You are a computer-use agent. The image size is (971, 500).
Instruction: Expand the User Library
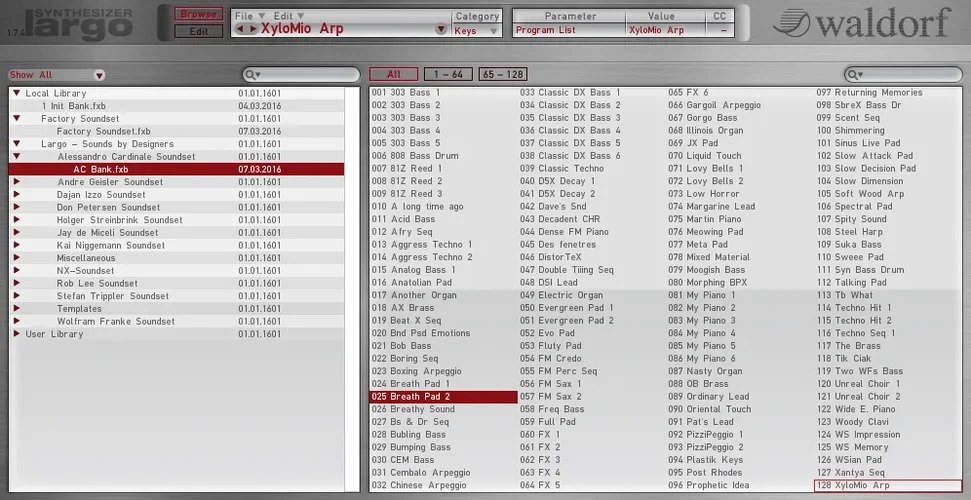[17, 334]
